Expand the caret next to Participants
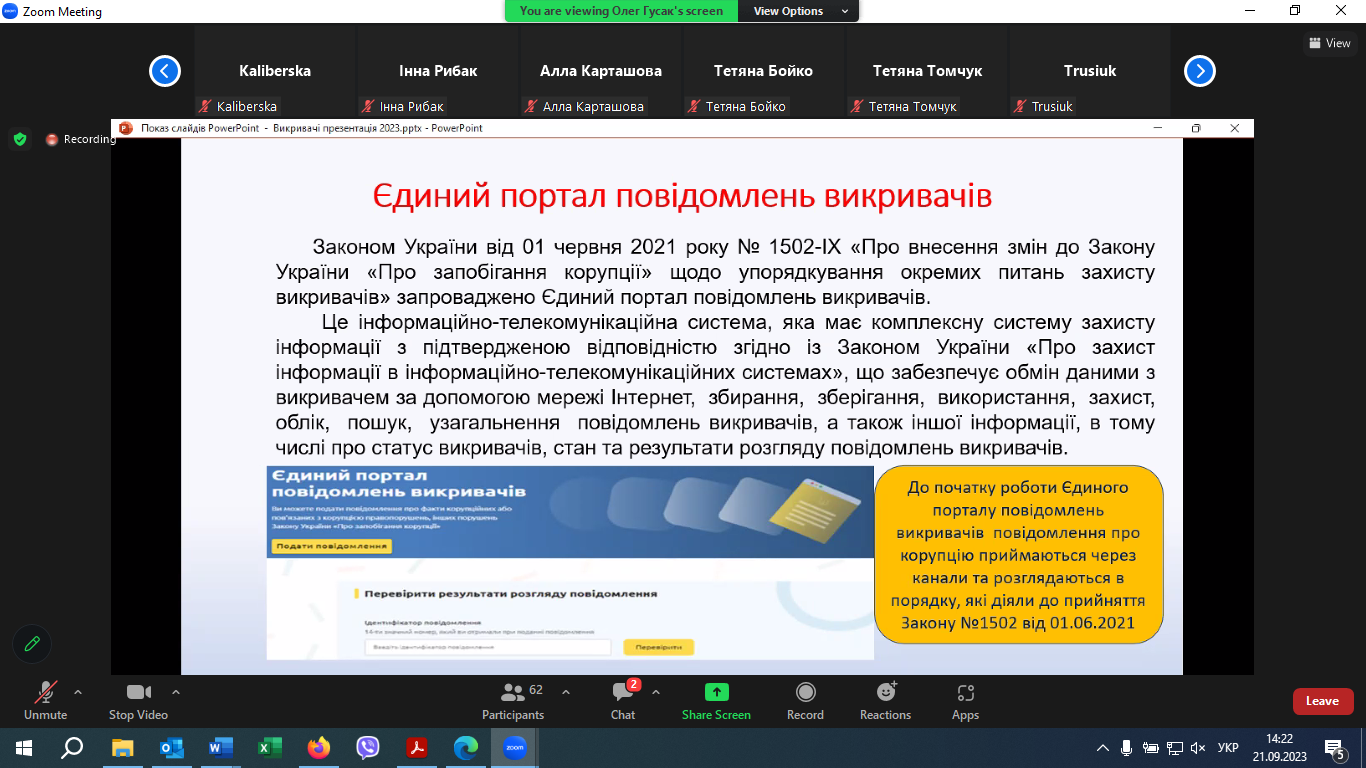 tap(566, 691)
